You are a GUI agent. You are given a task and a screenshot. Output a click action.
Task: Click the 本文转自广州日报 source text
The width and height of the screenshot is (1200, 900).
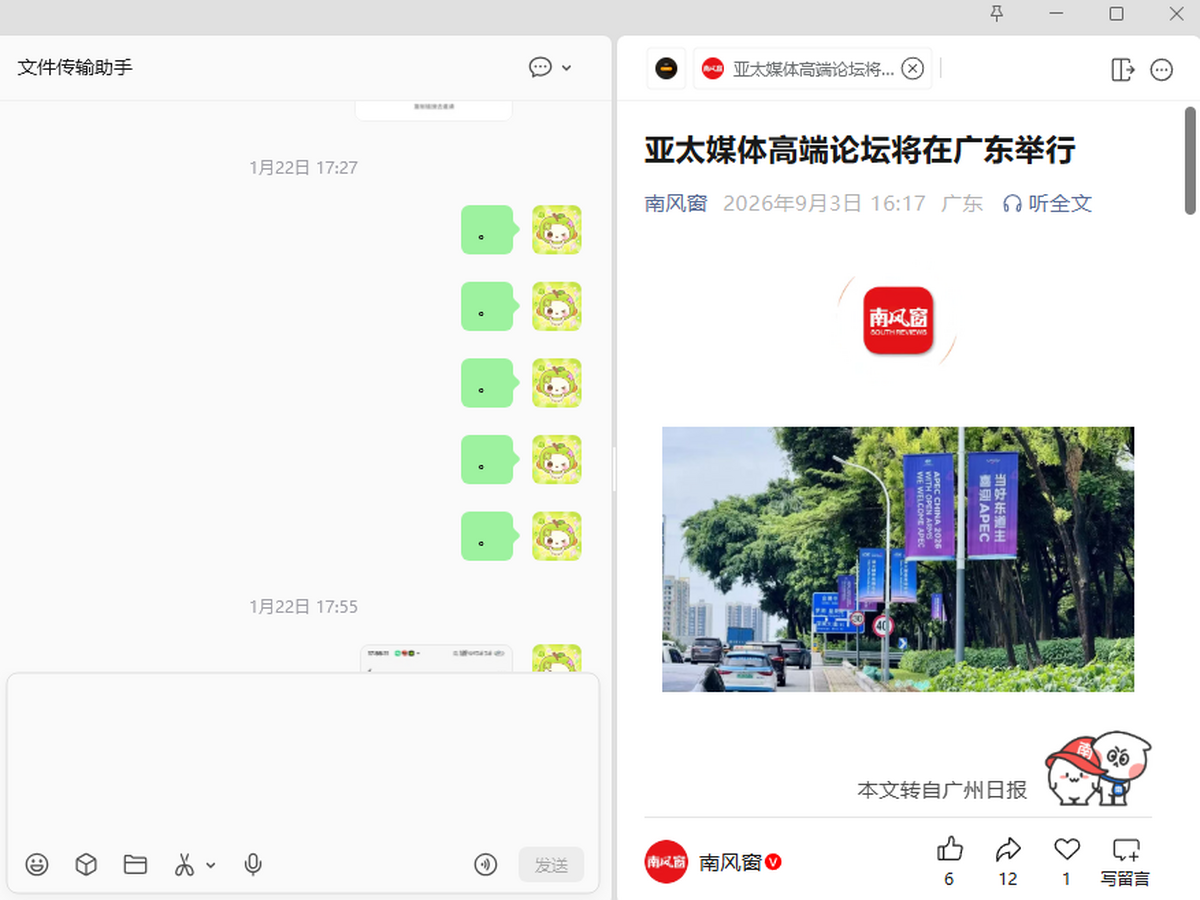click(x=942, y=790)
